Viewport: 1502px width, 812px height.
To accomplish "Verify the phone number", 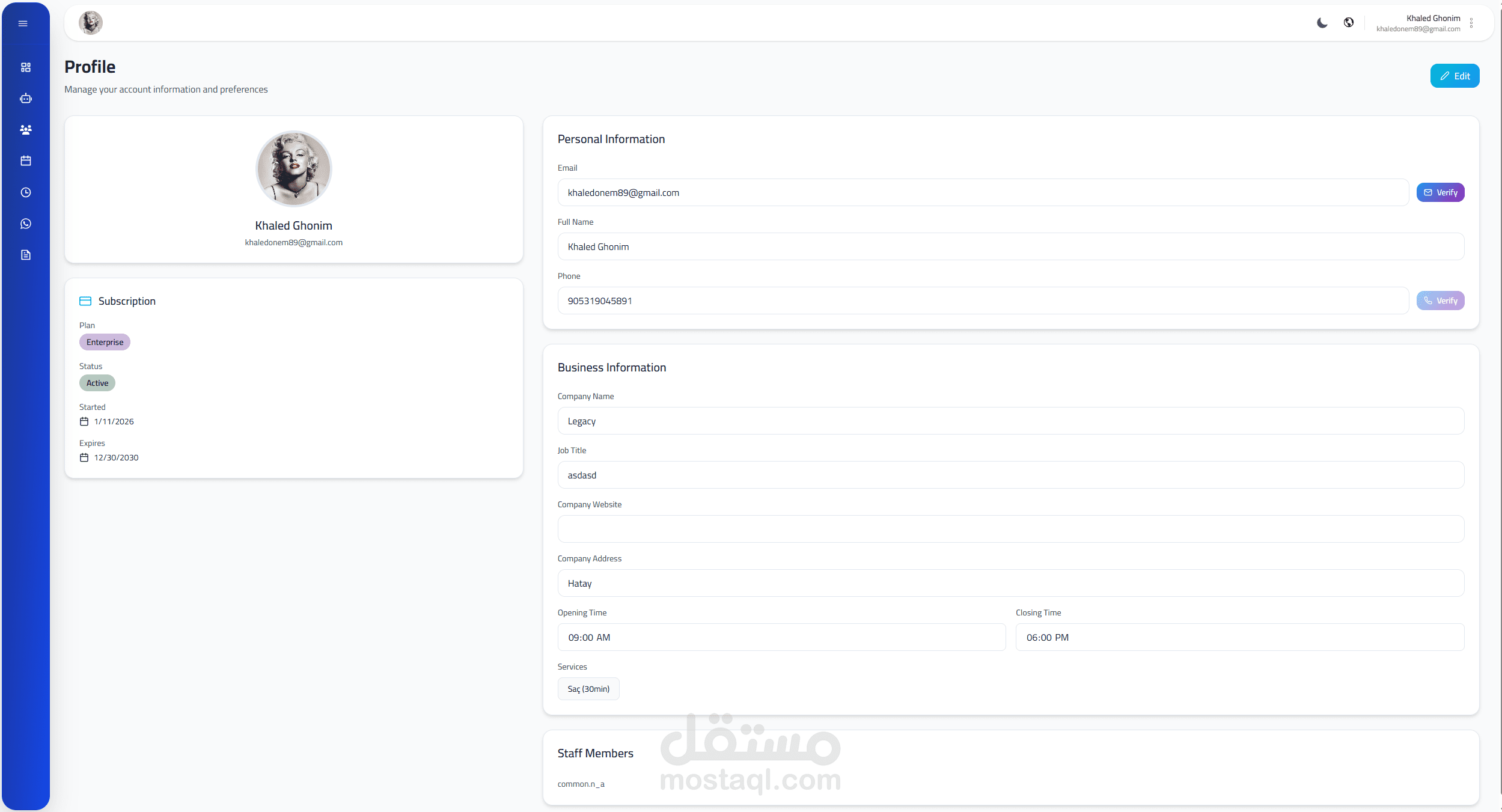I will click(1440, 301).
